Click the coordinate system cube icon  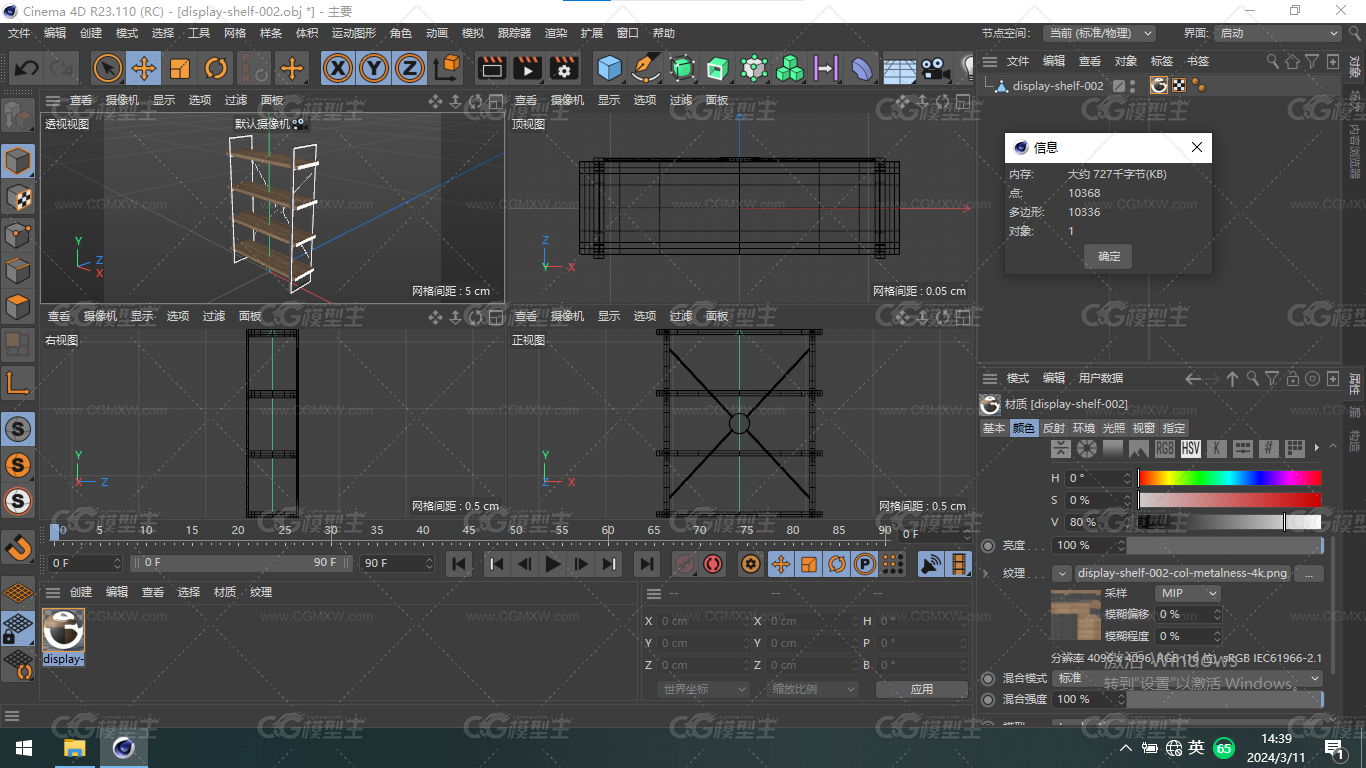pos(447,68)
